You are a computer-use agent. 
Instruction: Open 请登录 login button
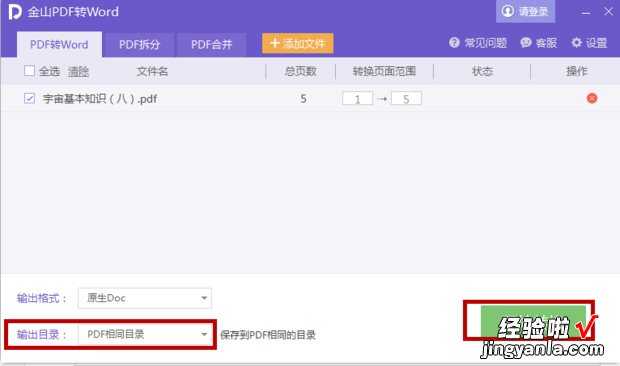[x=525, y=11]
